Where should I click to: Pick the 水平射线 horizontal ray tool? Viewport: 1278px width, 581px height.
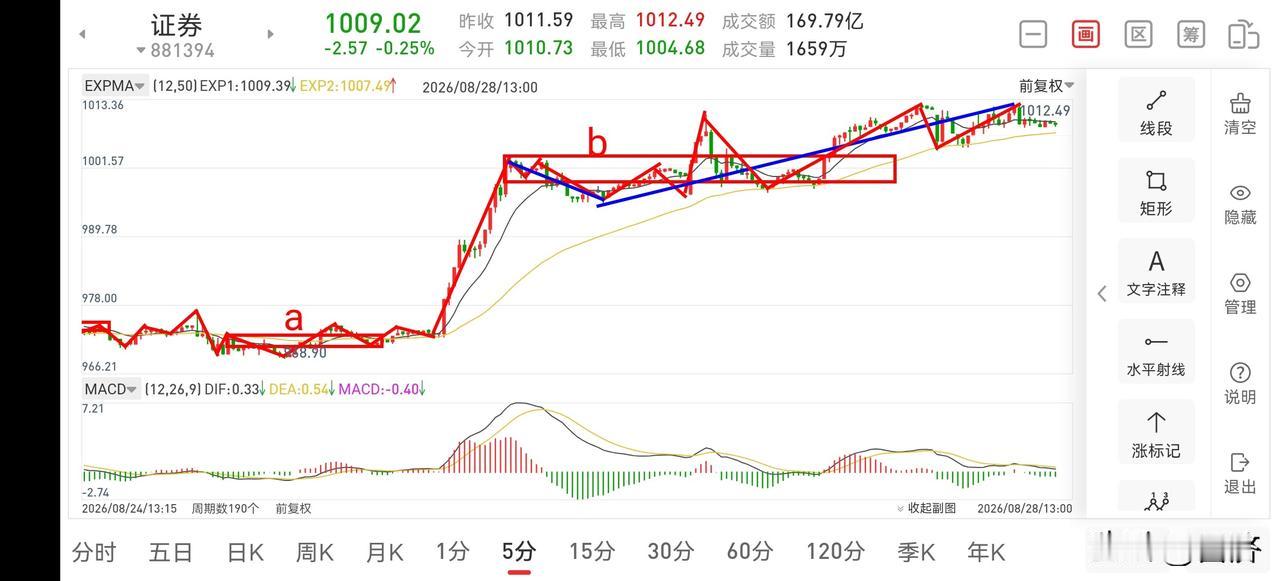point(1156,354)
